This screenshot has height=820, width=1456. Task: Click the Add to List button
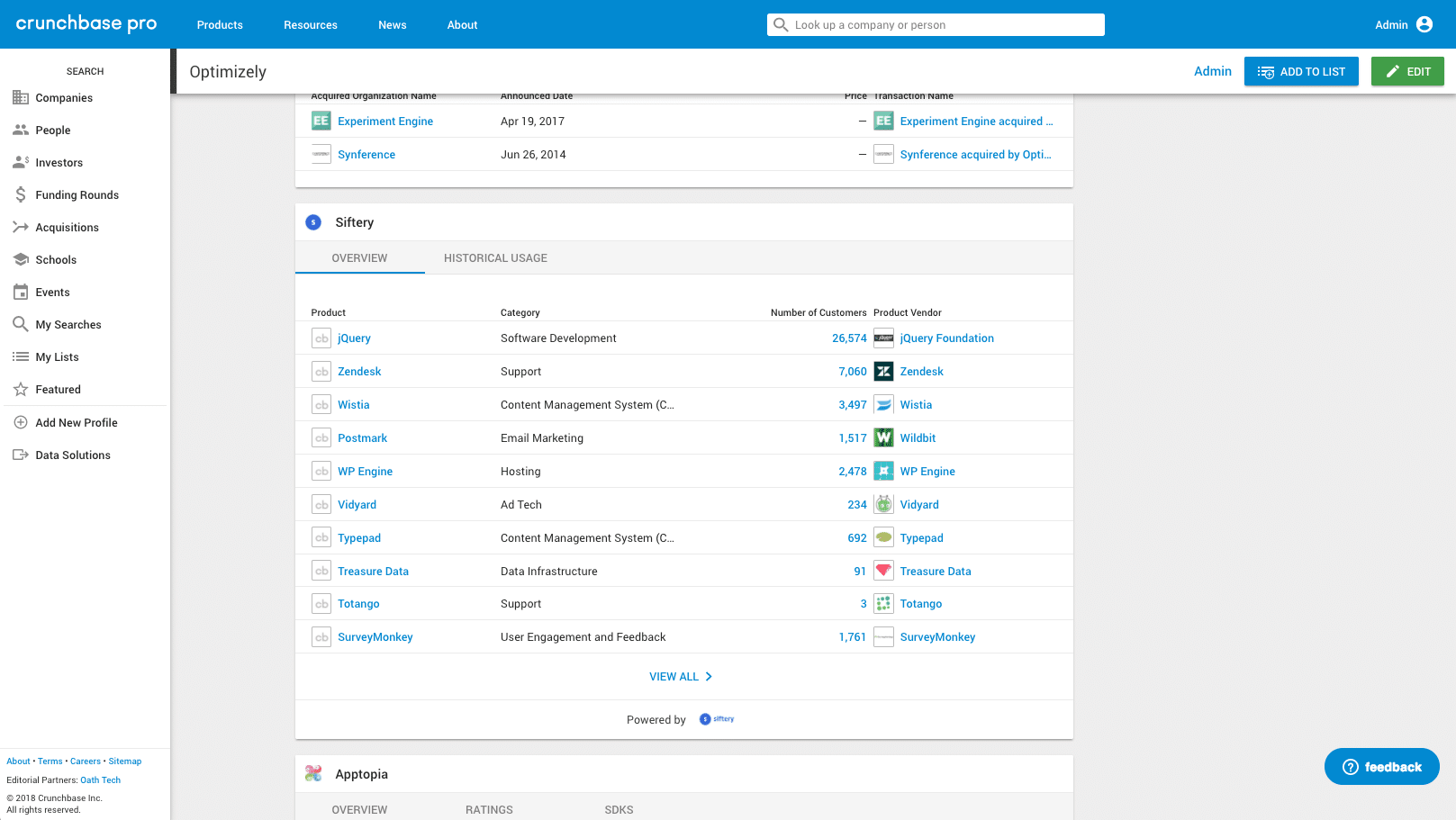point(1301,71)
